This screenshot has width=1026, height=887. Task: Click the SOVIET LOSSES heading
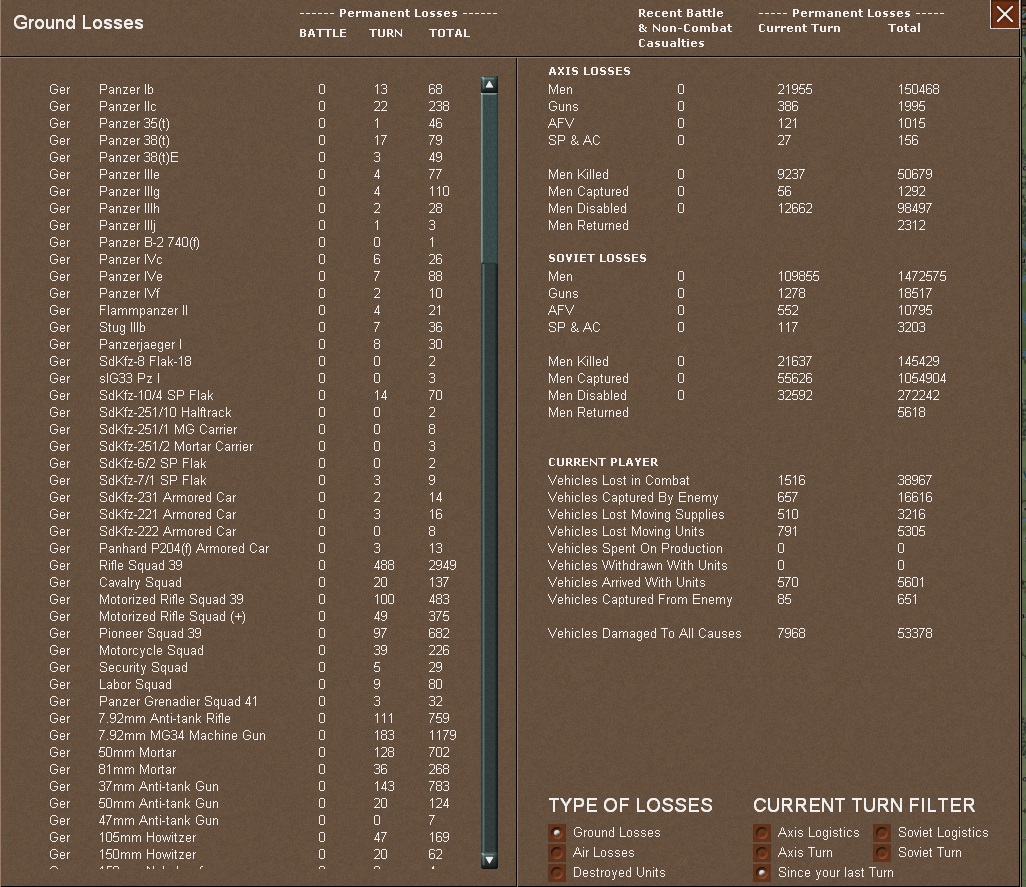[597, 258]
